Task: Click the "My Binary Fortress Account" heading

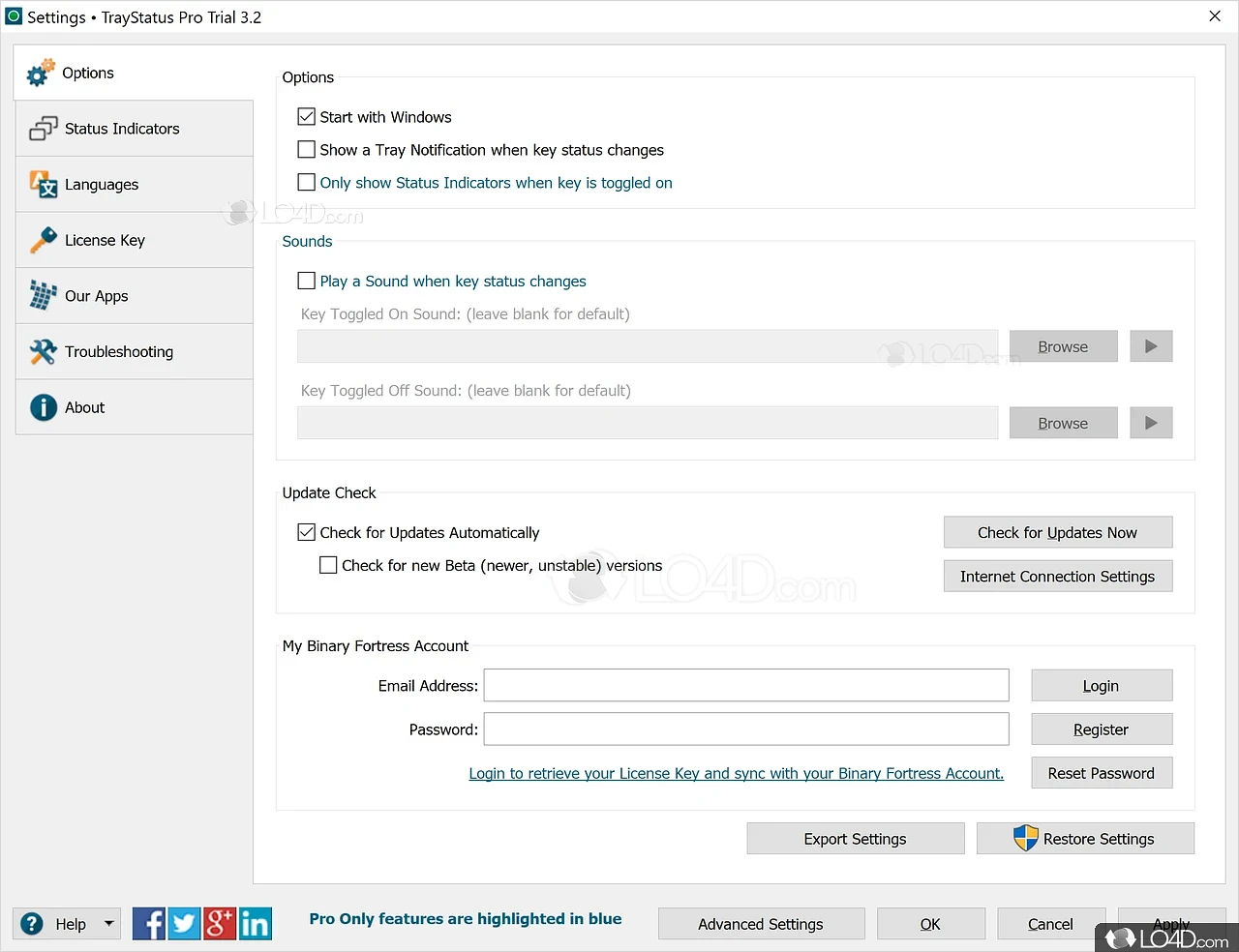Action: (376, 646)
